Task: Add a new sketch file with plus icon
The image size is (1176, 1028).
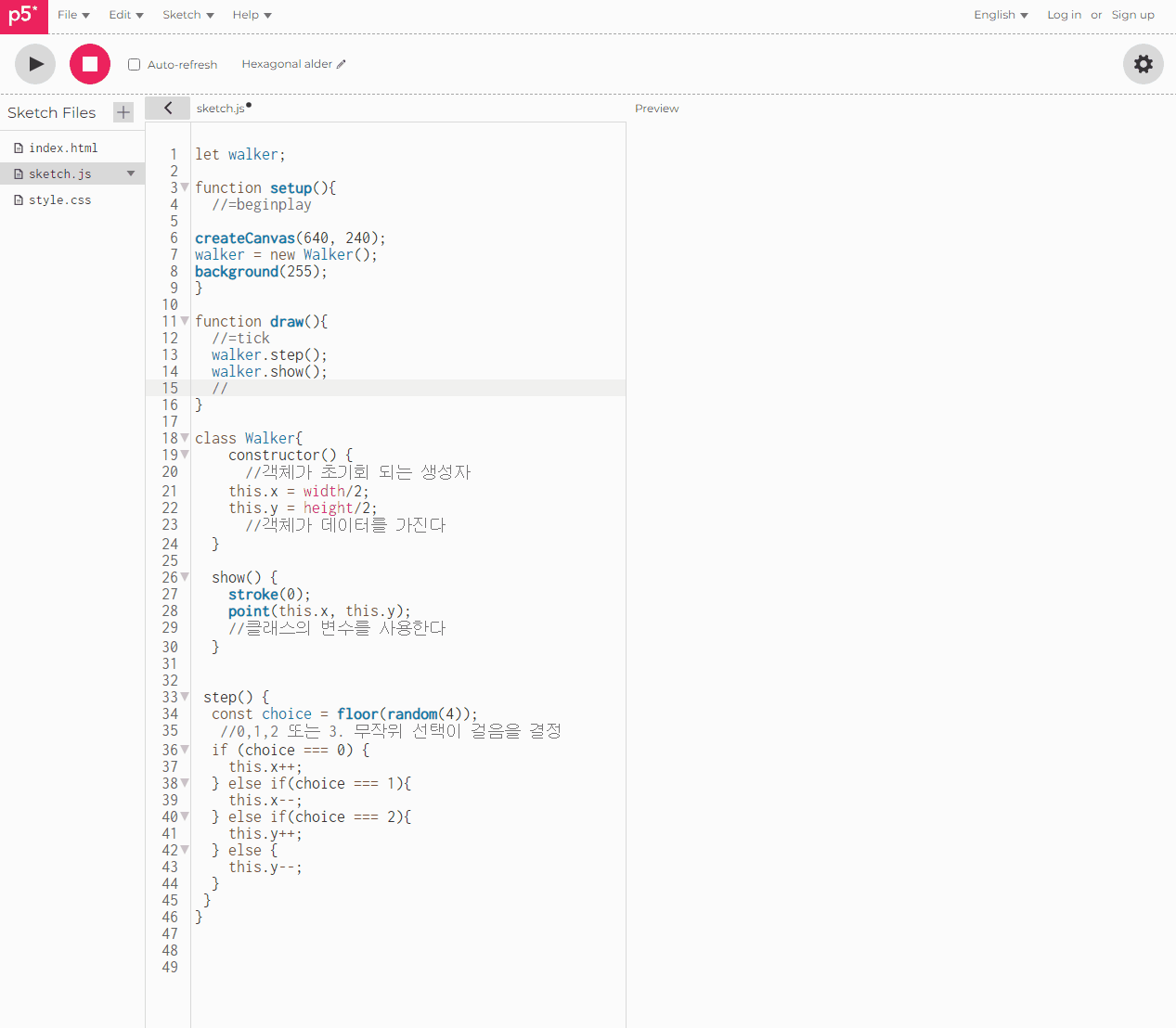Action: tap(123, 112)
